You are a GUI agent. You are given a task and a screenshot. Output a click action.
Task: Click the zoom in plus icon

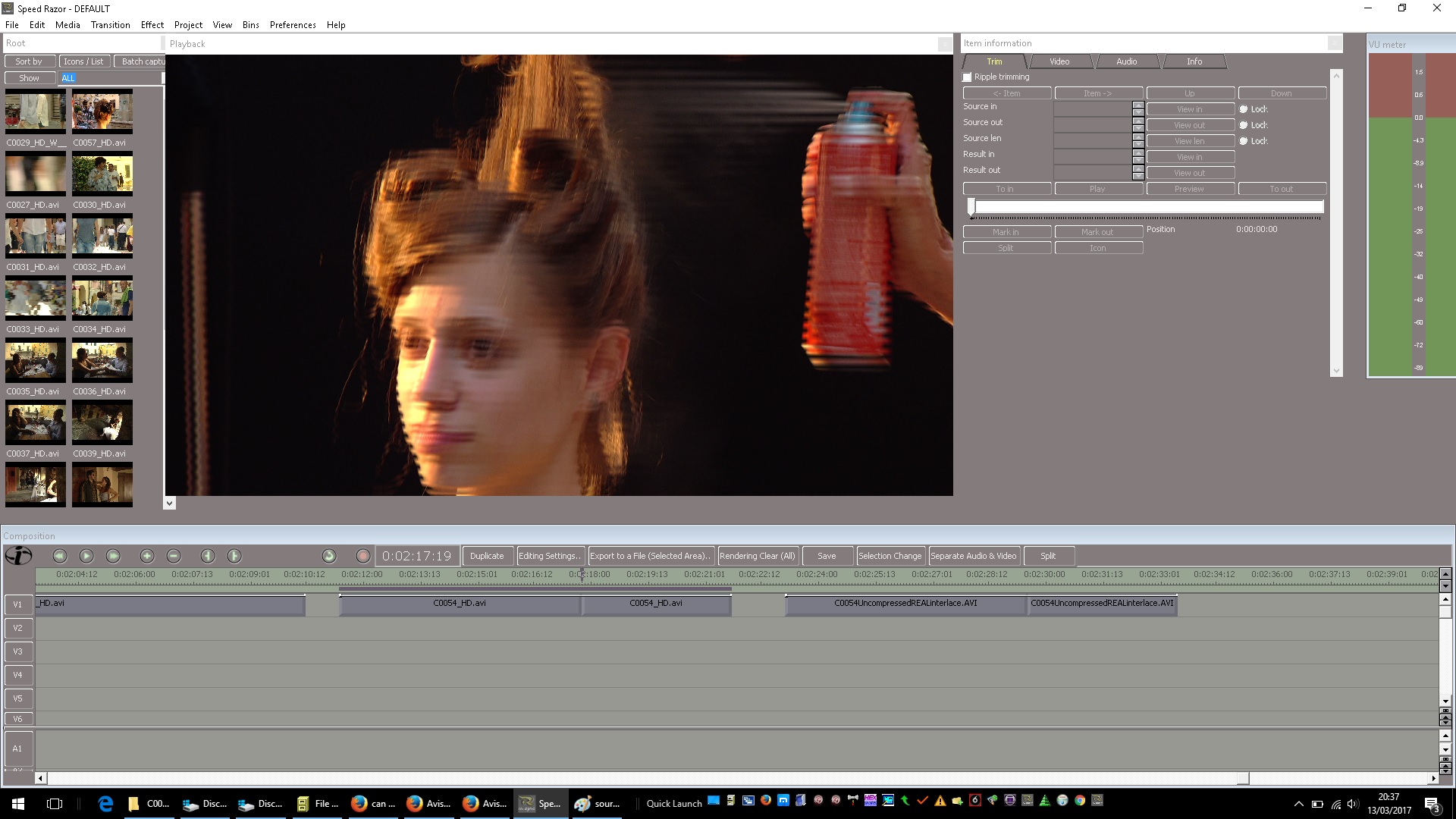pos(147,556)
